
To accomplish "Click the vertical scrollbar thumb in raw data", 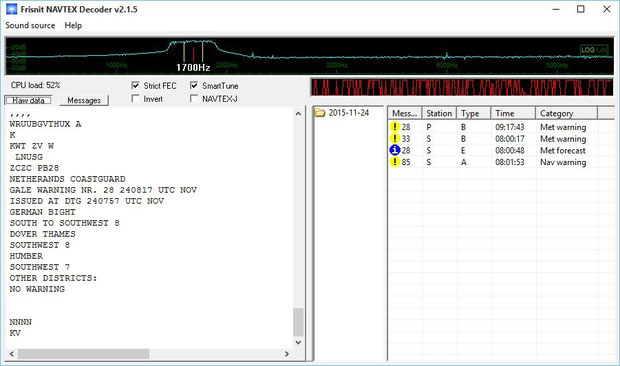I will point(299,322).
